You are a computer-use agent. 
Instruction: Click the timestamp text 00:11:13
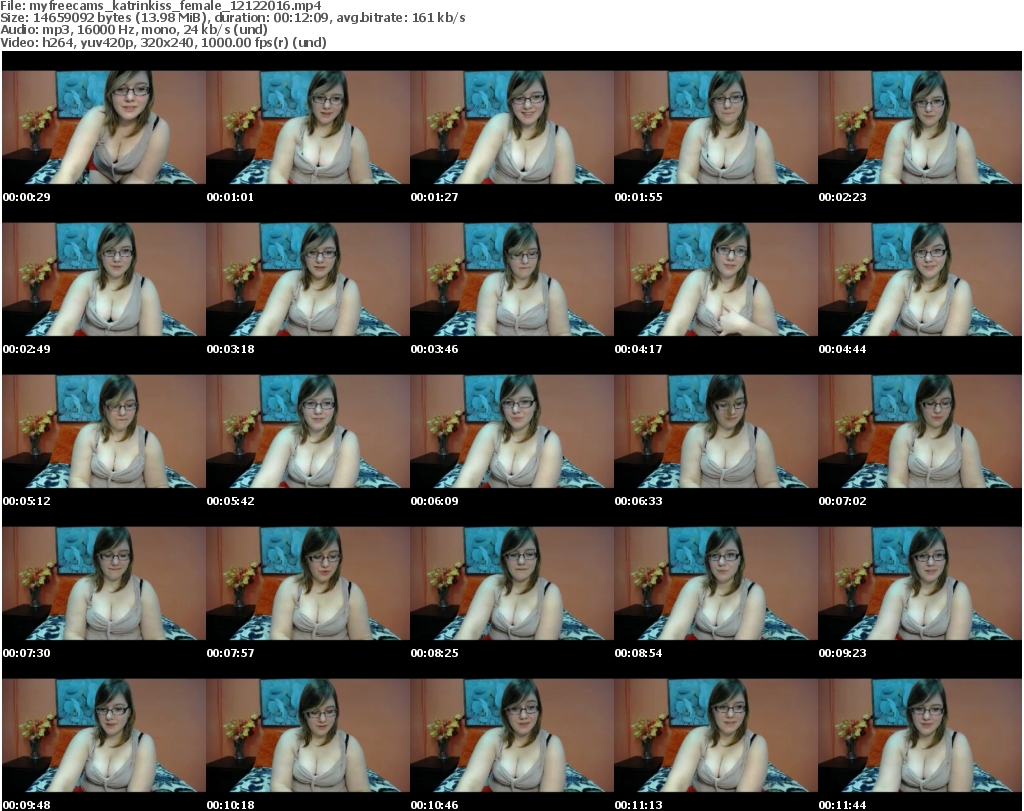pyautogui.click(x=639, y=805)
